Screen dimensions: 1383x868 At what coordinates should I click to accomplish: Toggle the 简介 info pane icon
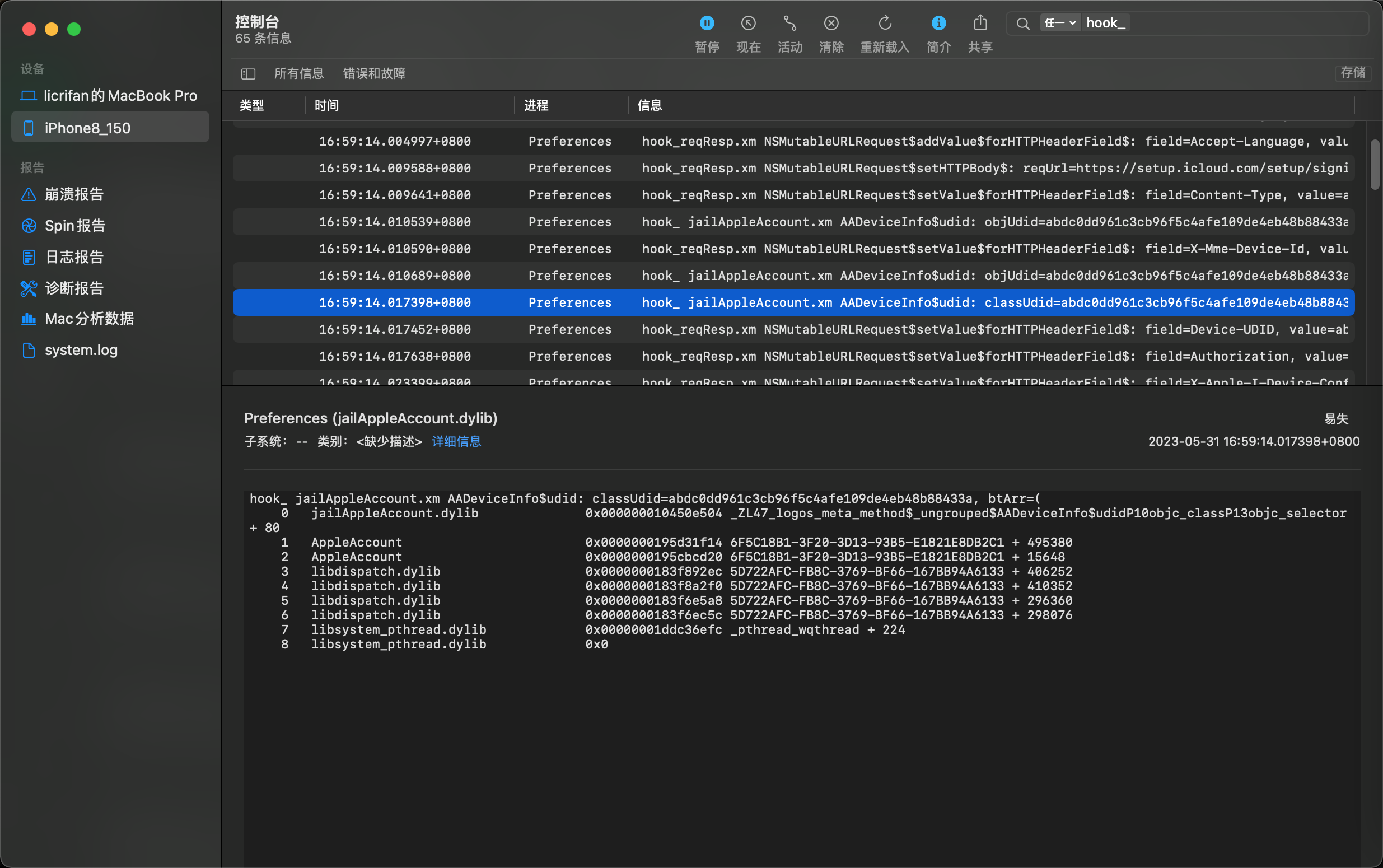[938, 23]
